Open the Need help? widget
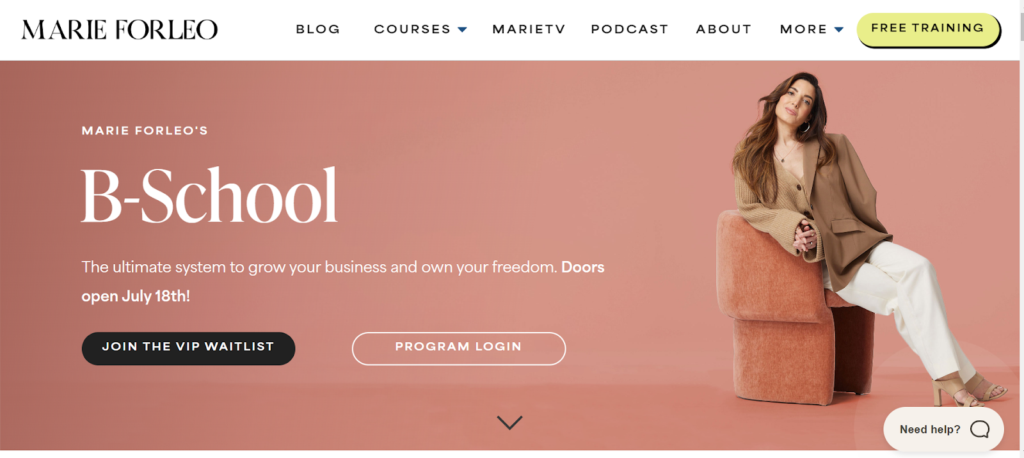This screenshot has height=458, width=1024. [943, 429]
